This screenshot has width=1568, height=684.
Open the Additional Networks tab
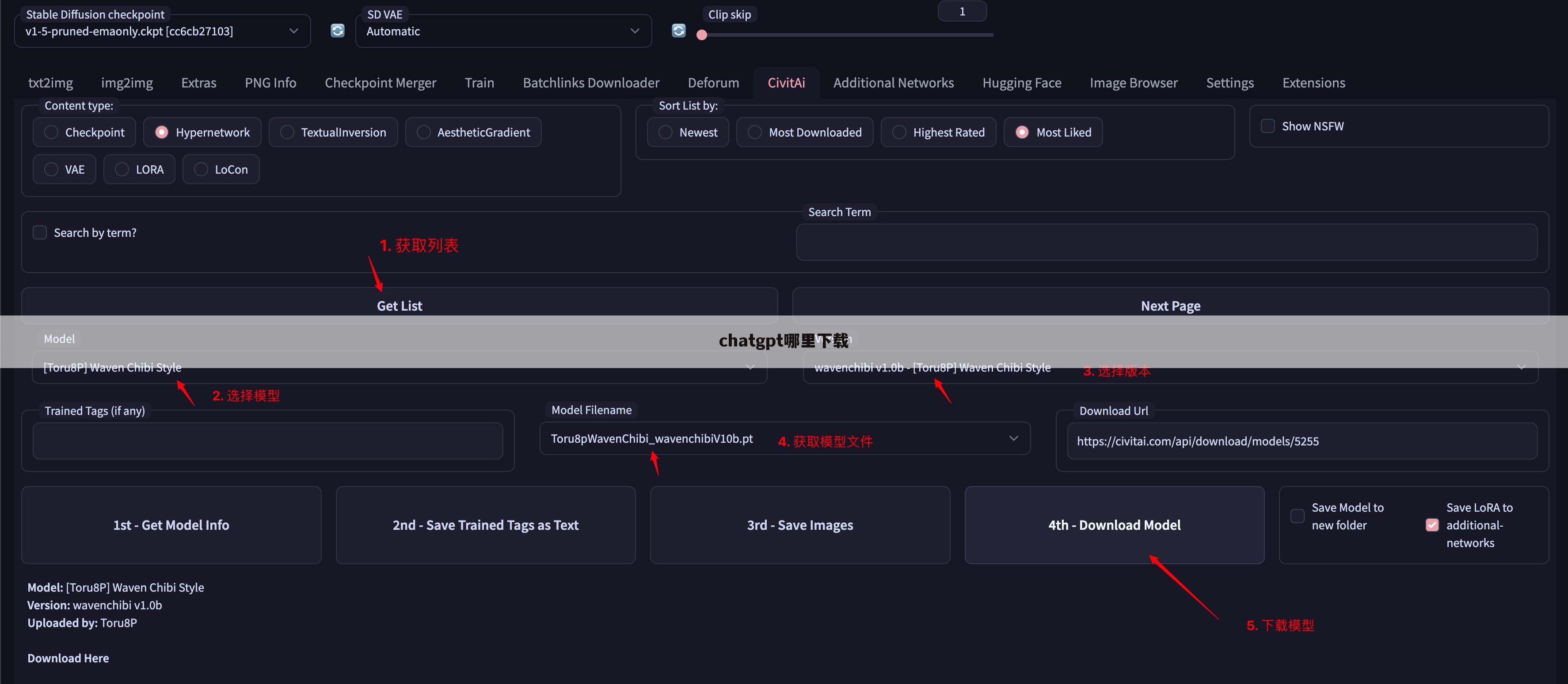pos(894,83)
